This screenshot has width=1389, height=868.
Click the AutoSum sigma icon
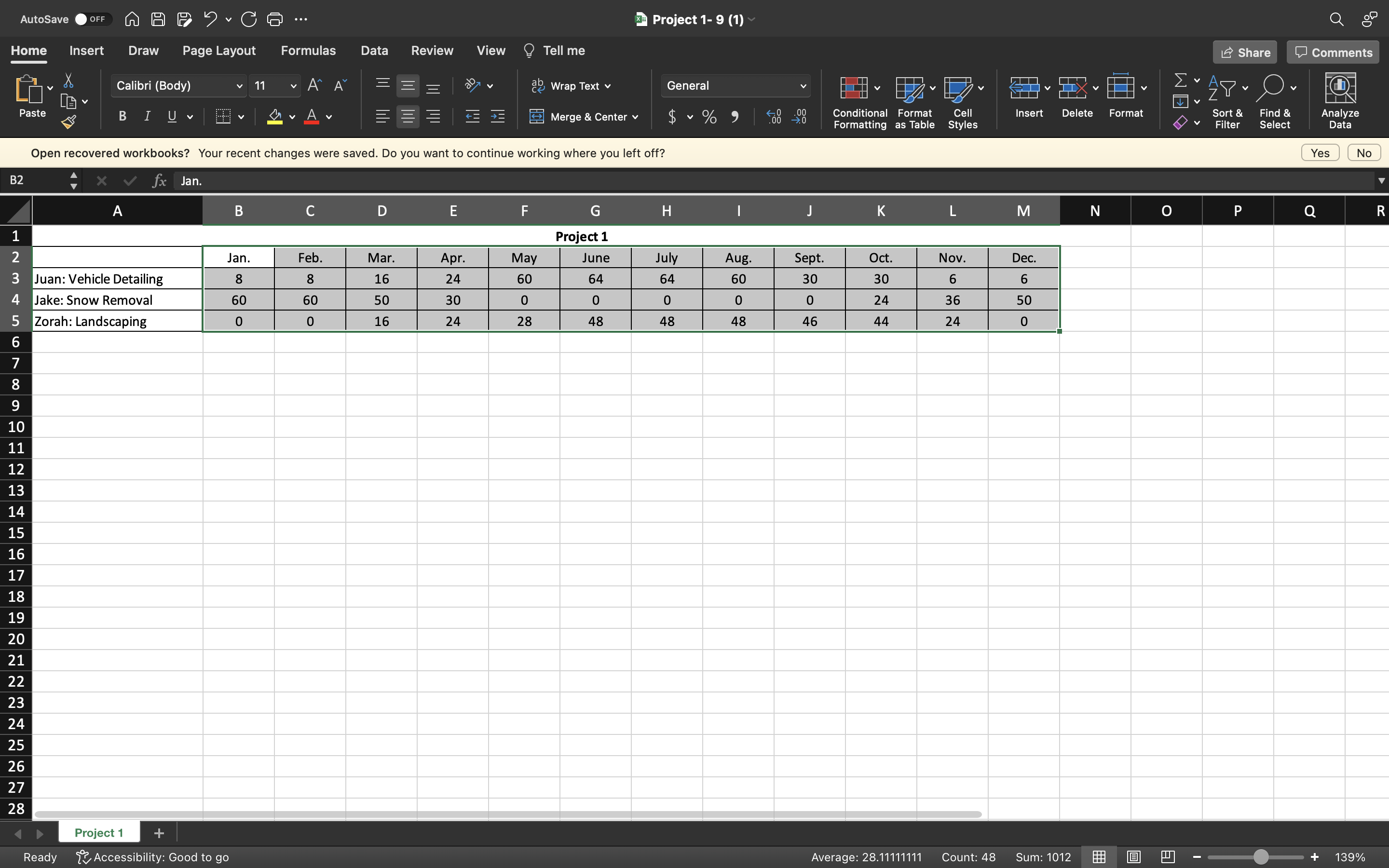pos(1180,80)
